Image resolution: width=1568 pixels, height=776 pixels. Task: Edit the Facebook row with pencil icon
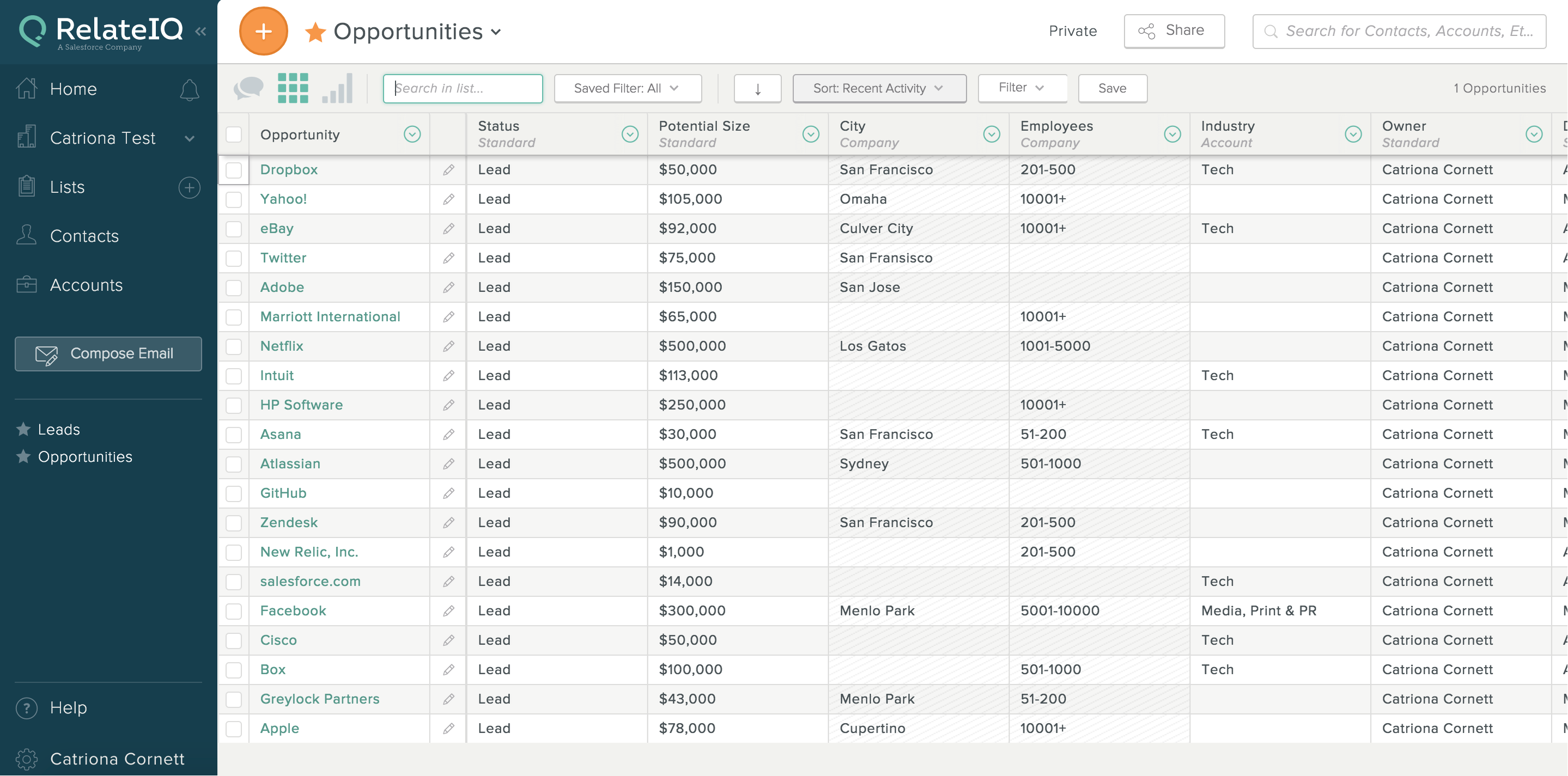coord(448,611)
